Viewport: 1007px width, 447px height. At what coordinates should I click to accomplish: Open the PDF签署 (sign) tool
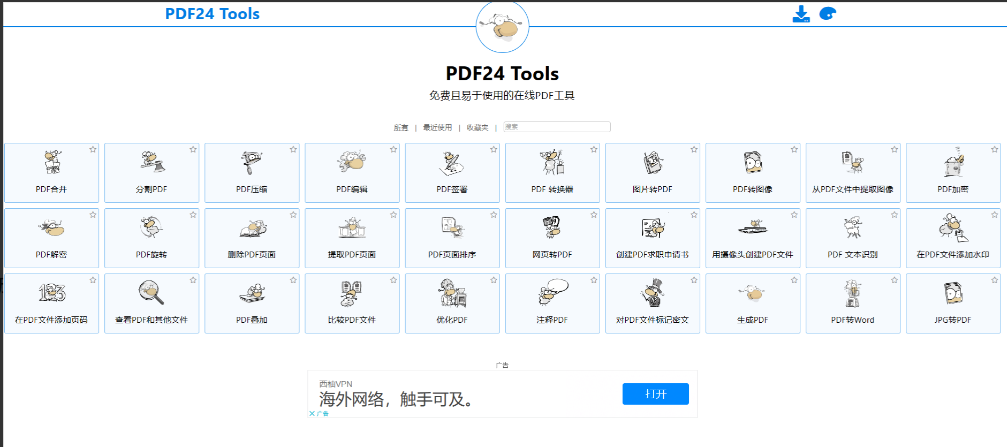[x=452, y=173]
